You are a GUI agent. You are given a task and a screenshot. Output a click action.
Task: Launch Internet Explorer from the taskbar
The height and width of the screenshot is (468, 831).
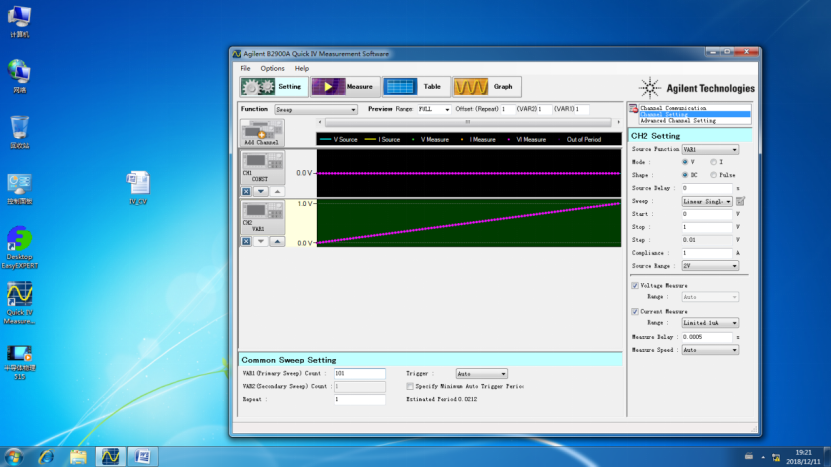(46, 457)
